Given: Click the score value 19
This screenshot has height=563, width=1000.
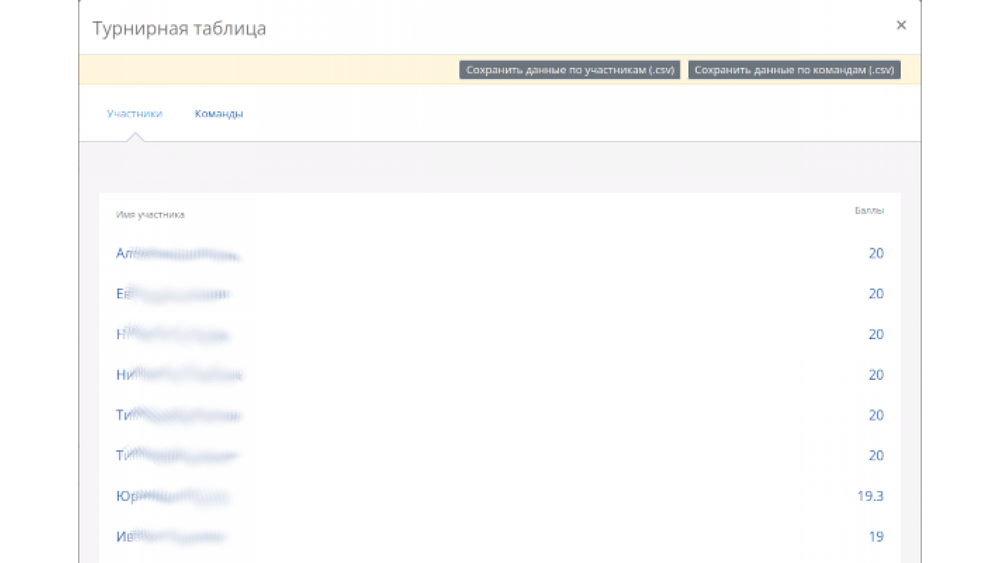Looking at the screenshot, I should tap(876, 537).
